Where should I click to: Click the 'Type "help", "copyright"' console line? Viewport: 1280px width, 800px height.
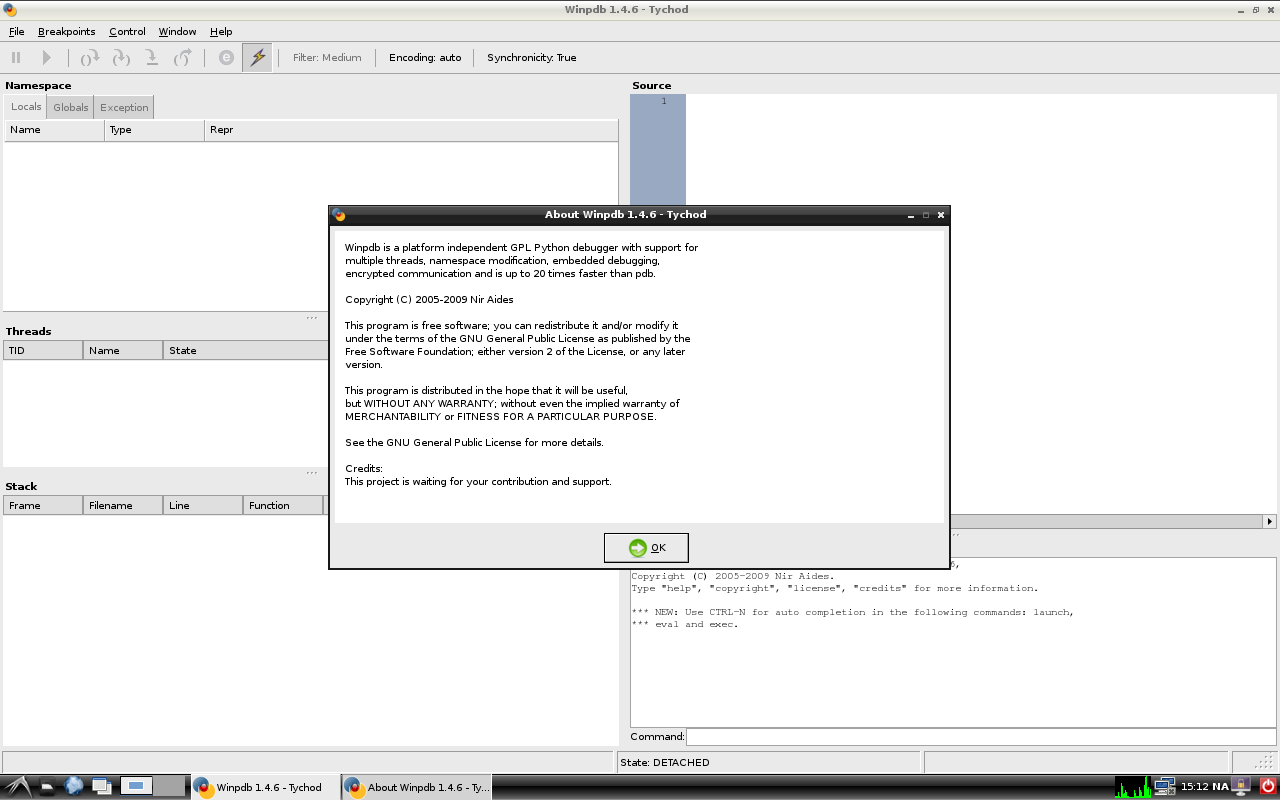tap(835, 589)
